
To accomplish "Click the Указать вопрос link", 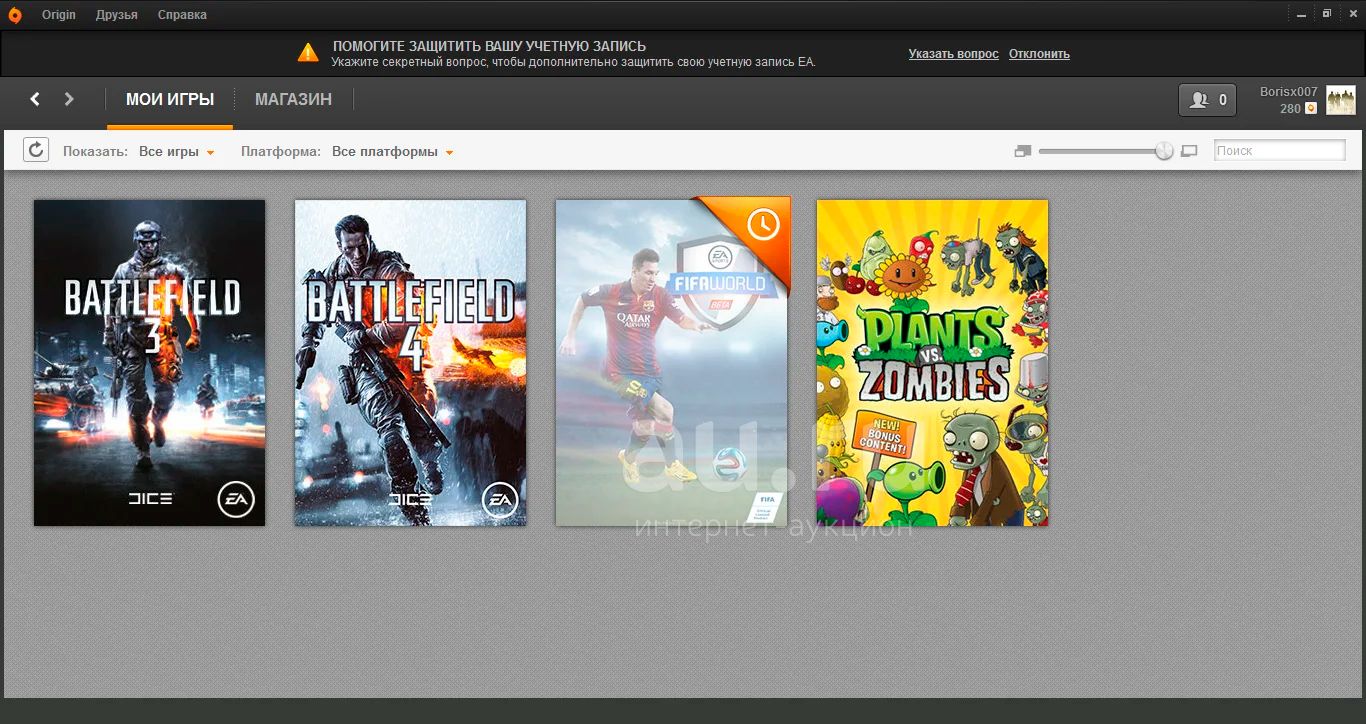I will pos(953,54).
